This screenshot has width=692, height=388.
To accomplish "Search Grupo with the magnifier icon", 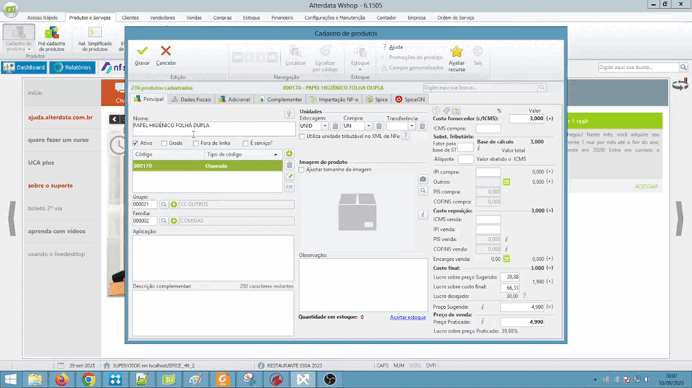I will coord(164,204).
